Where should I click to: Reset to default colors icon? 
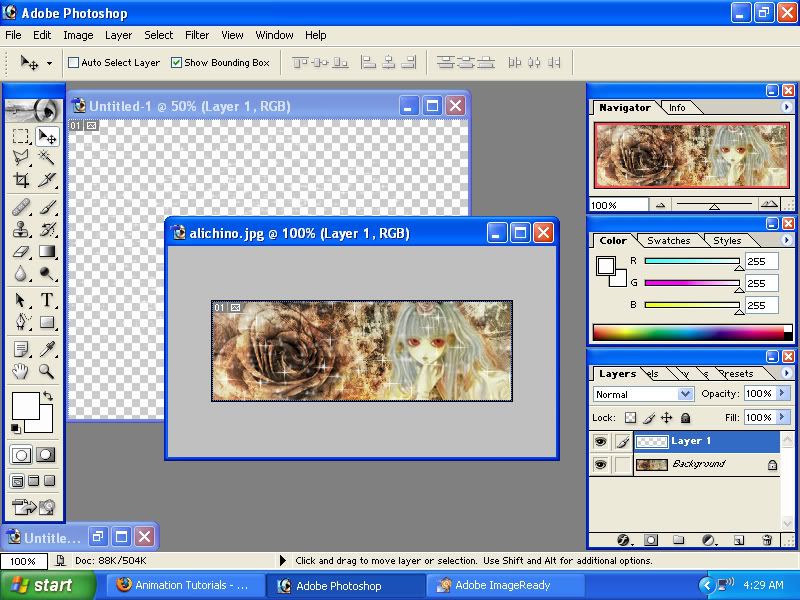[16, 428]
